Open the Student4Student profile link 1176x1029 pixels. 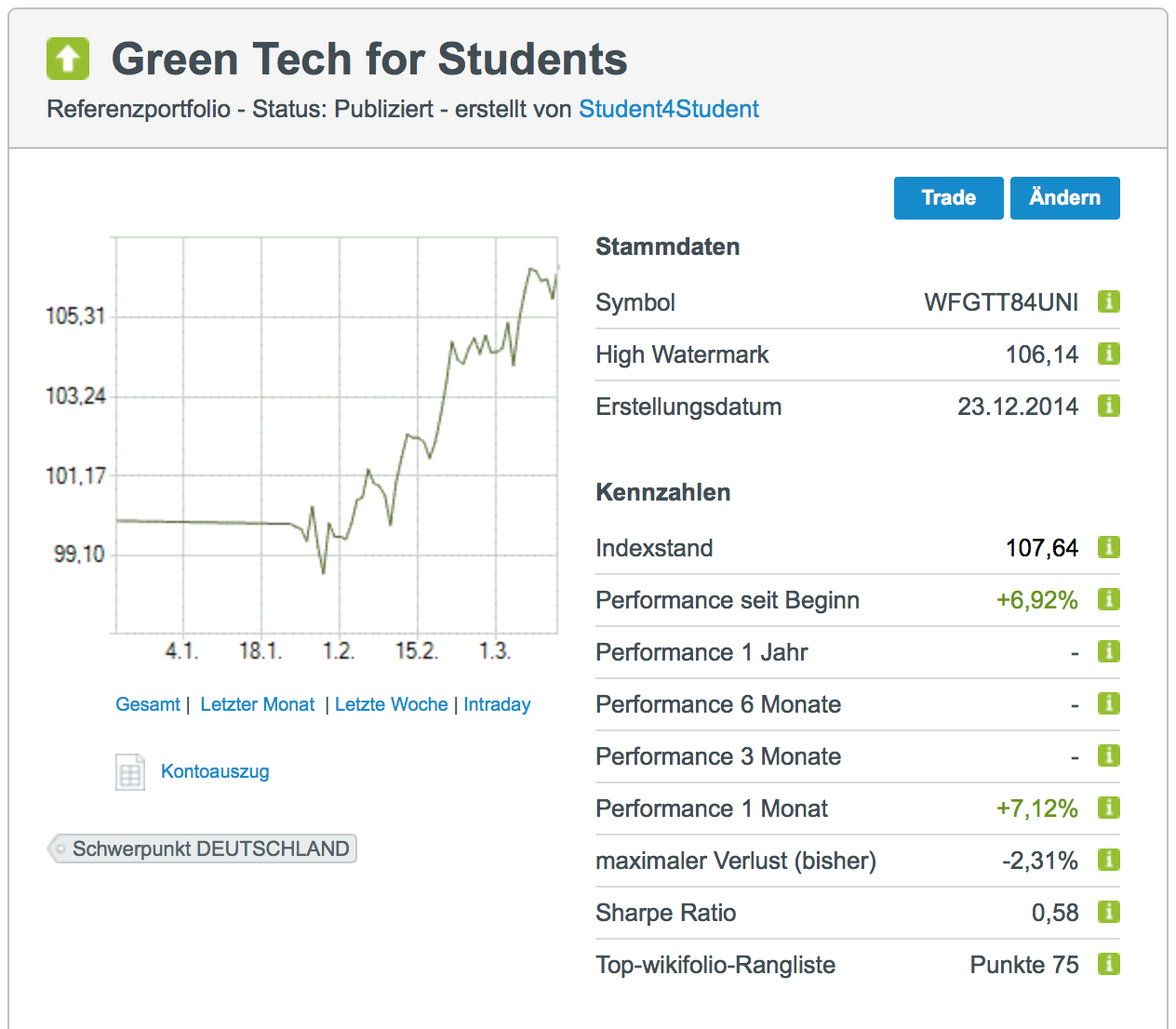(668, 109)
